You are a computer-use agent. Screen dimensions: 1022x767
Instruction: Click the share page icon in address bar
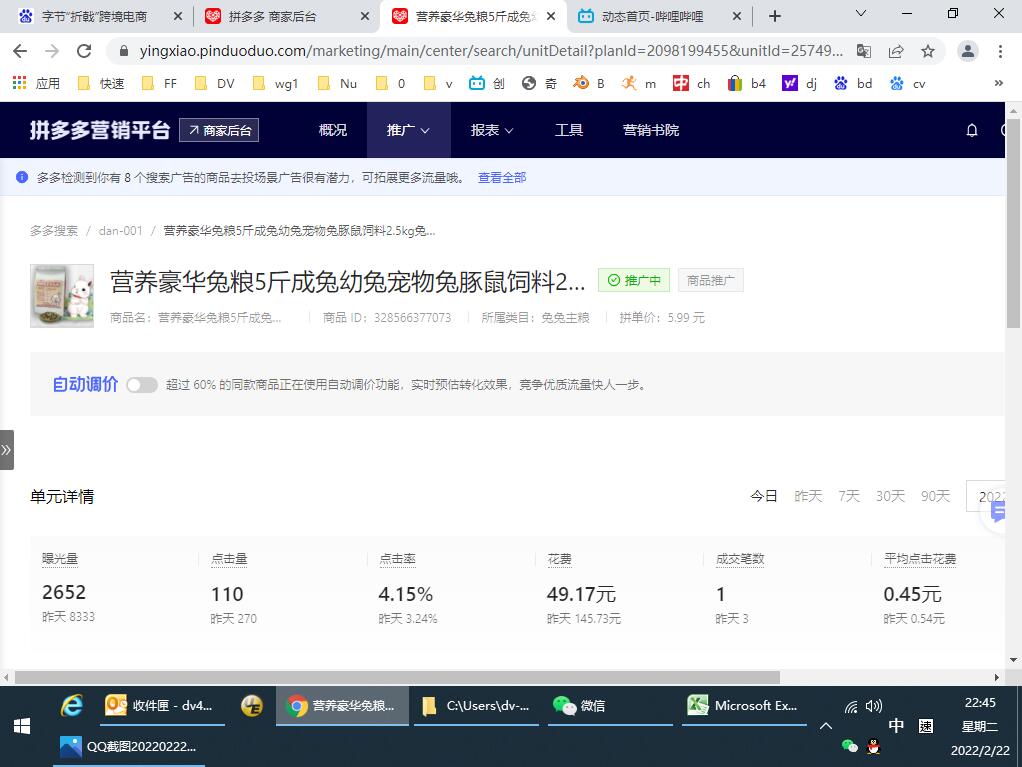(x=896, y=51)
